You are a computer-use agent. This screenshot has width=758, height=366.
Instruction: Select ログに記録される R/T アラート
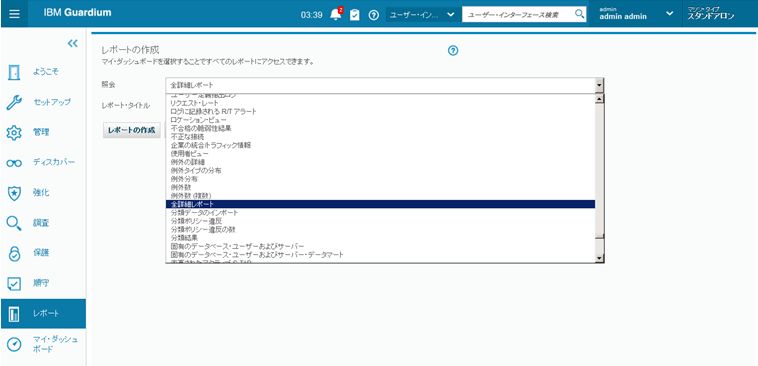(x=380, y=111)
